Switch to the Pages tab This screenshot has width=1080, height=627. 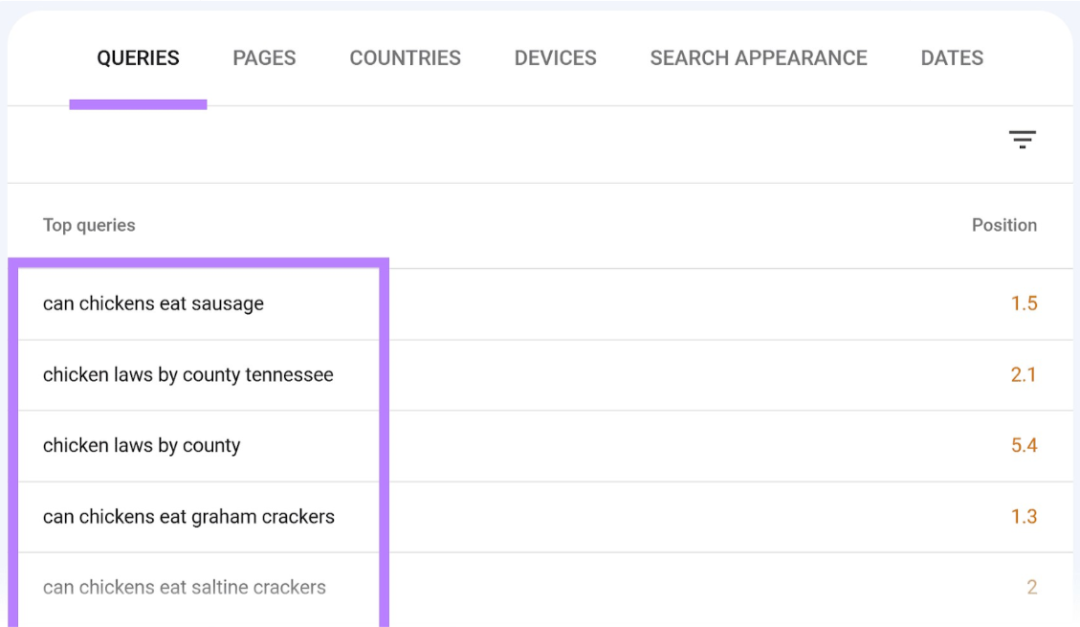click(x=264, y=58)
